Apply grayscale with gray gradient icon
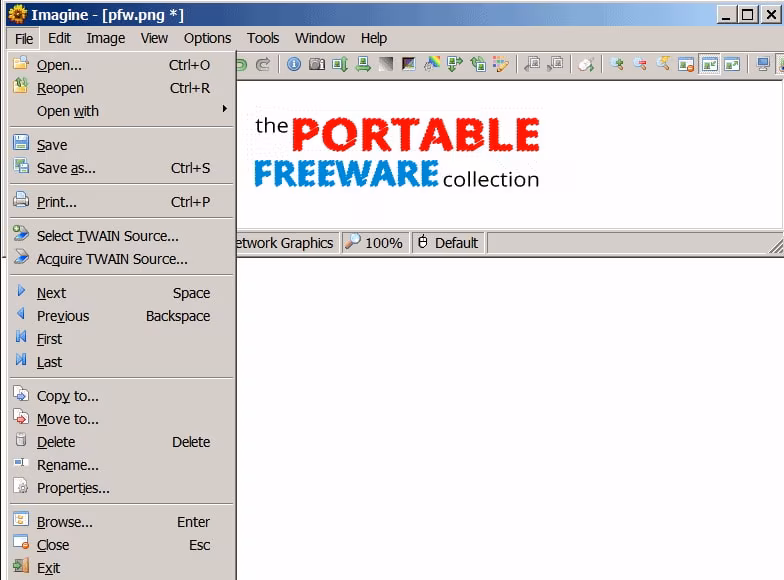784x580 pixels. 386,64
